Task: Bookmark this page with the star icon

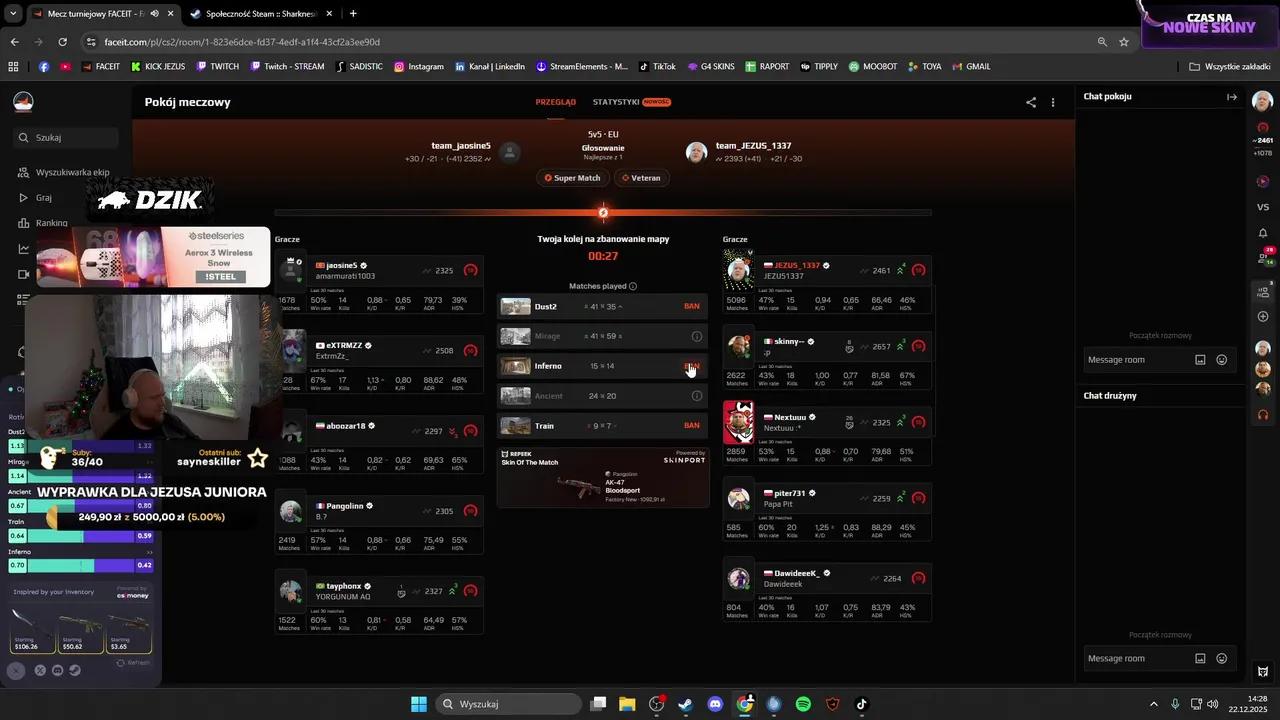Action: [x=1124, y=42]
